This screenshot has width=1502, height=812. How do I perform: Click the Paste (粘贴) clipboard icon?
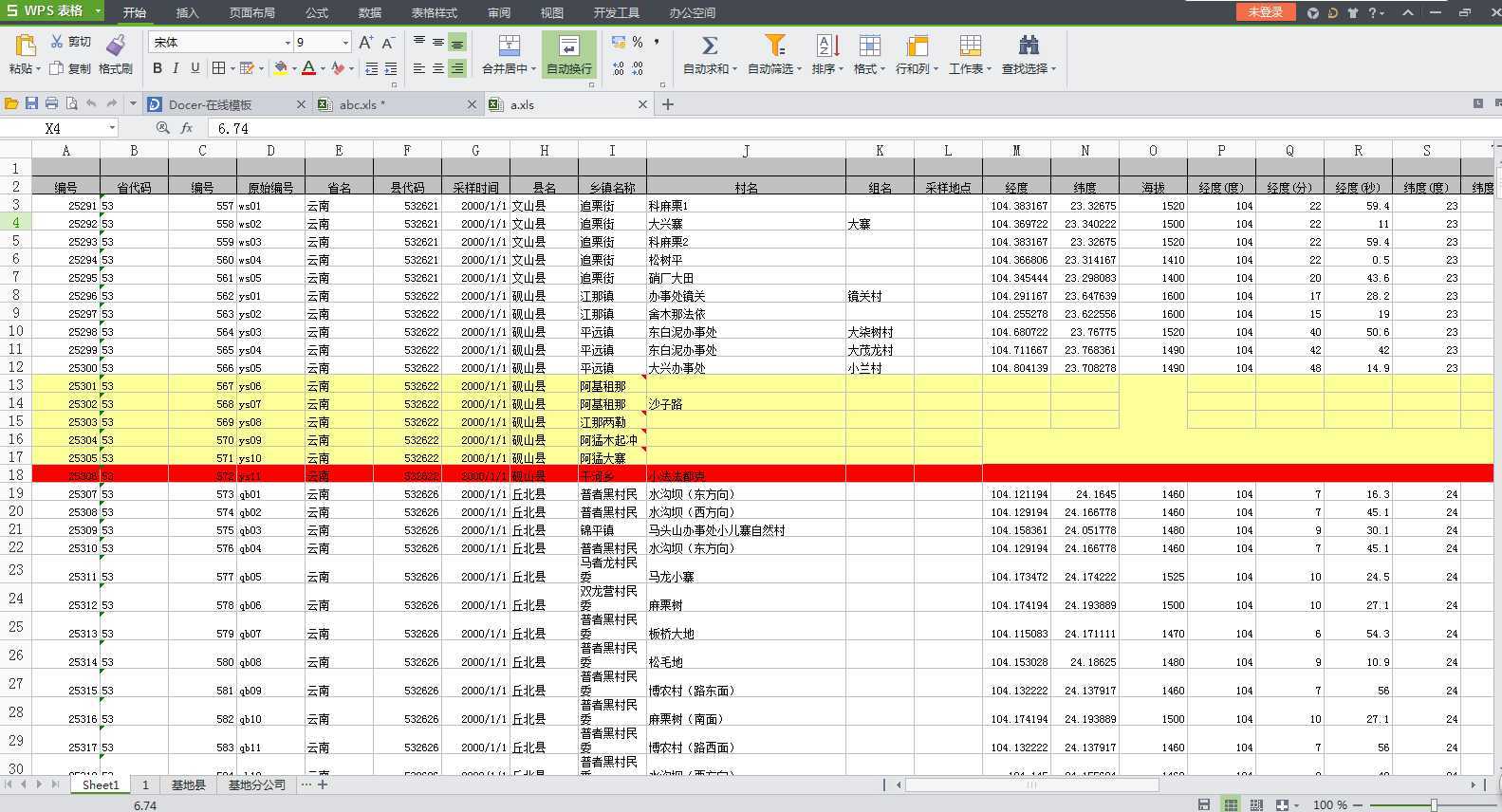tap(26, 46)
